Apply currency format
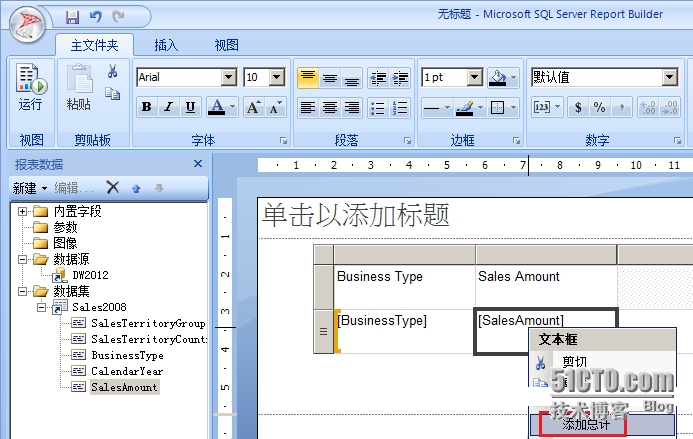Image resolution: width=693 pixels, height=439 pixels. click(578, 107)
